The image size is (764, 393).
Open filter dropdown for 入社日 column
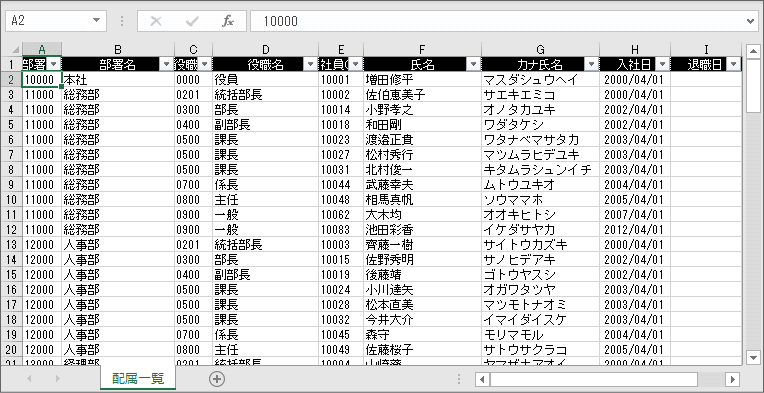(662, 64)
